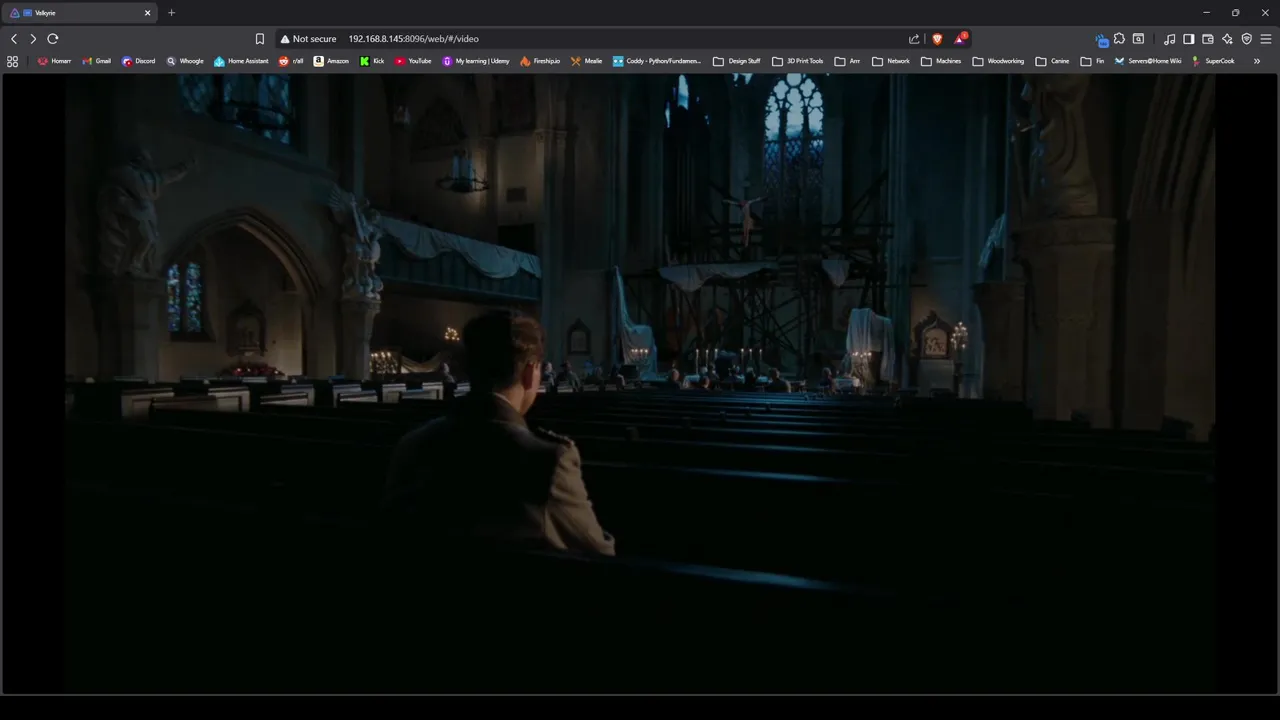Open the SuperCook bookmark
Viewport: 1280px width, 720px height.
[1213, 61]
